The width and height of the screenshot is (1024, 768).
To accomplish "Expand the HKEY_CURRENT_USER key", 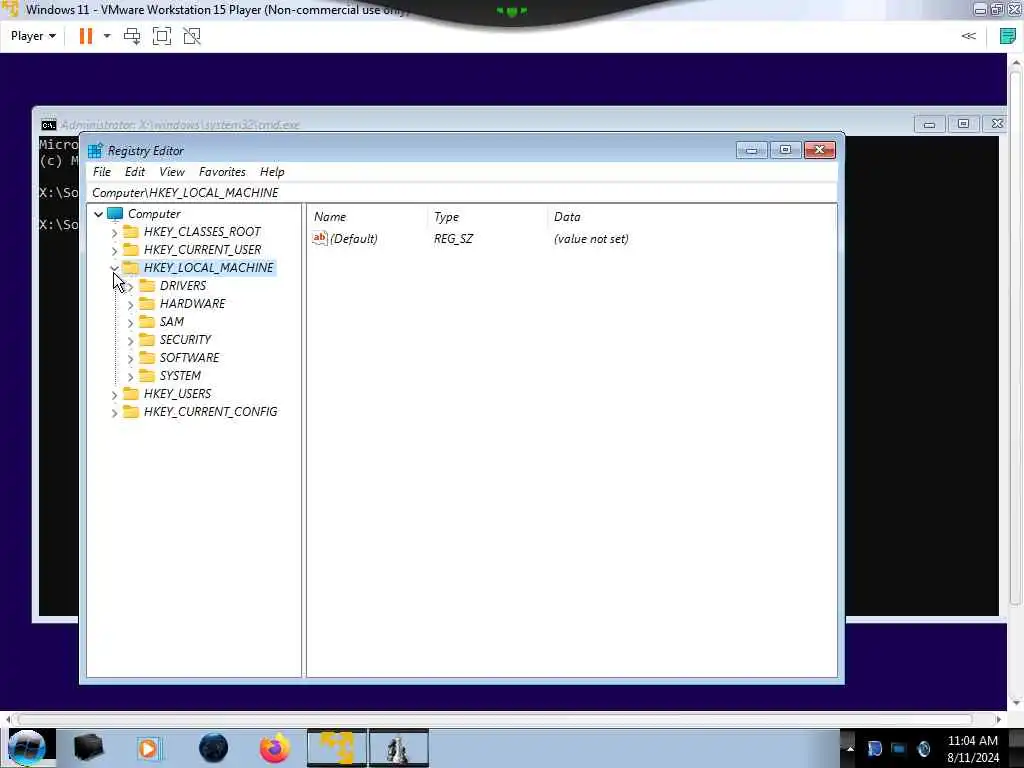I will coord(114,250).
